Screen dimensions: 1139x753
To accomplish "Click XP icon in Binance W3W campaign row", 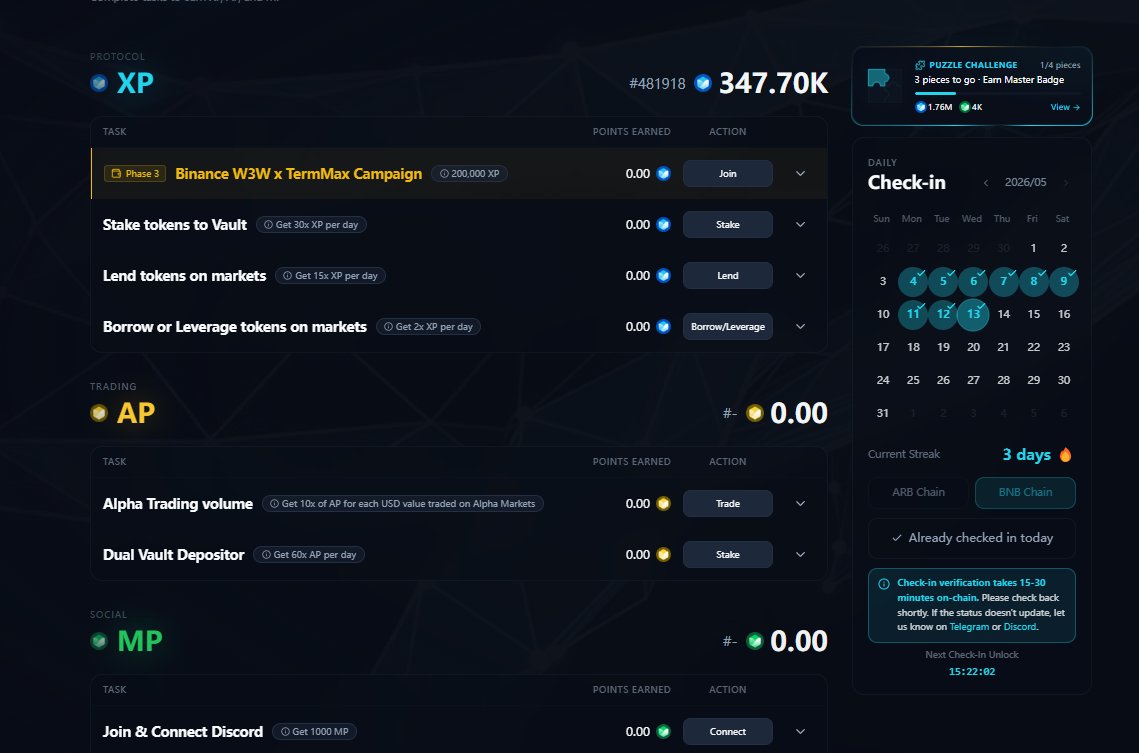I will [x=663, y=174].
